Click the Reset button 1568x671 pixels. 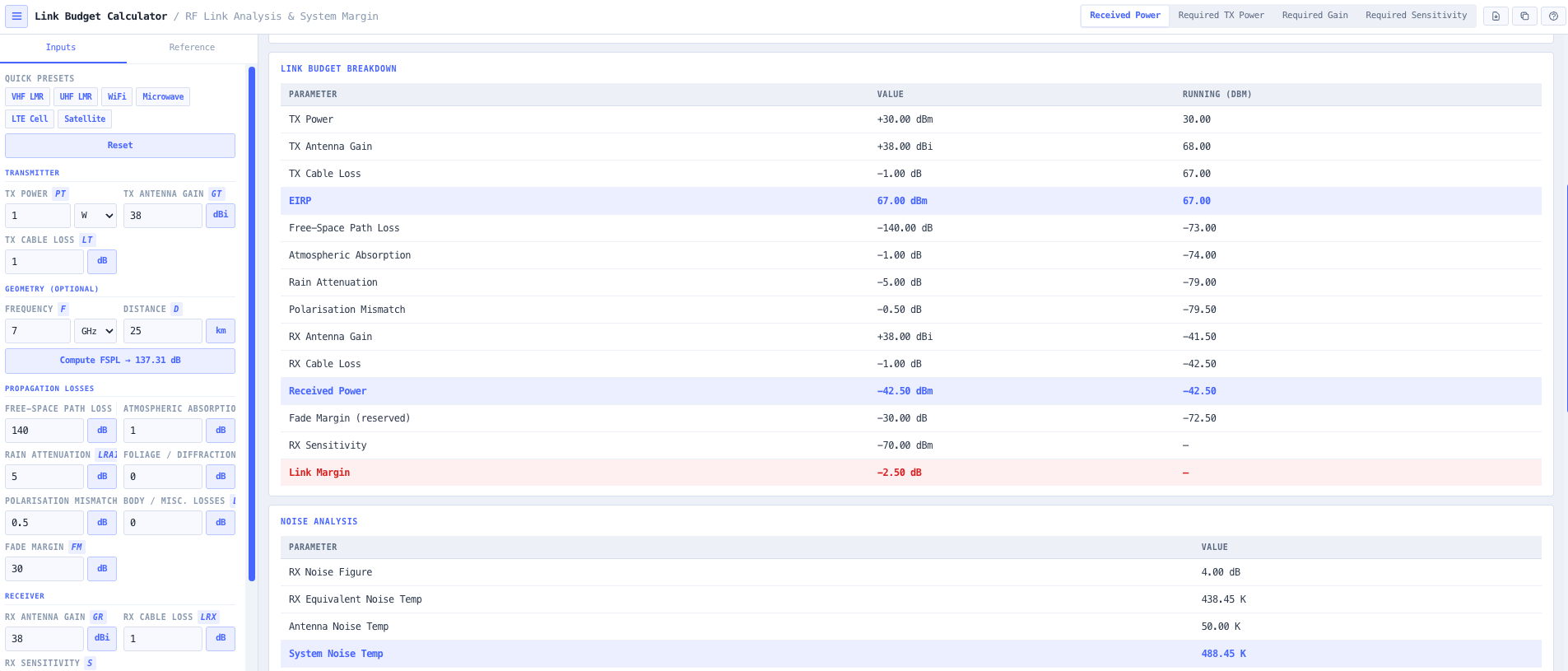120,146
